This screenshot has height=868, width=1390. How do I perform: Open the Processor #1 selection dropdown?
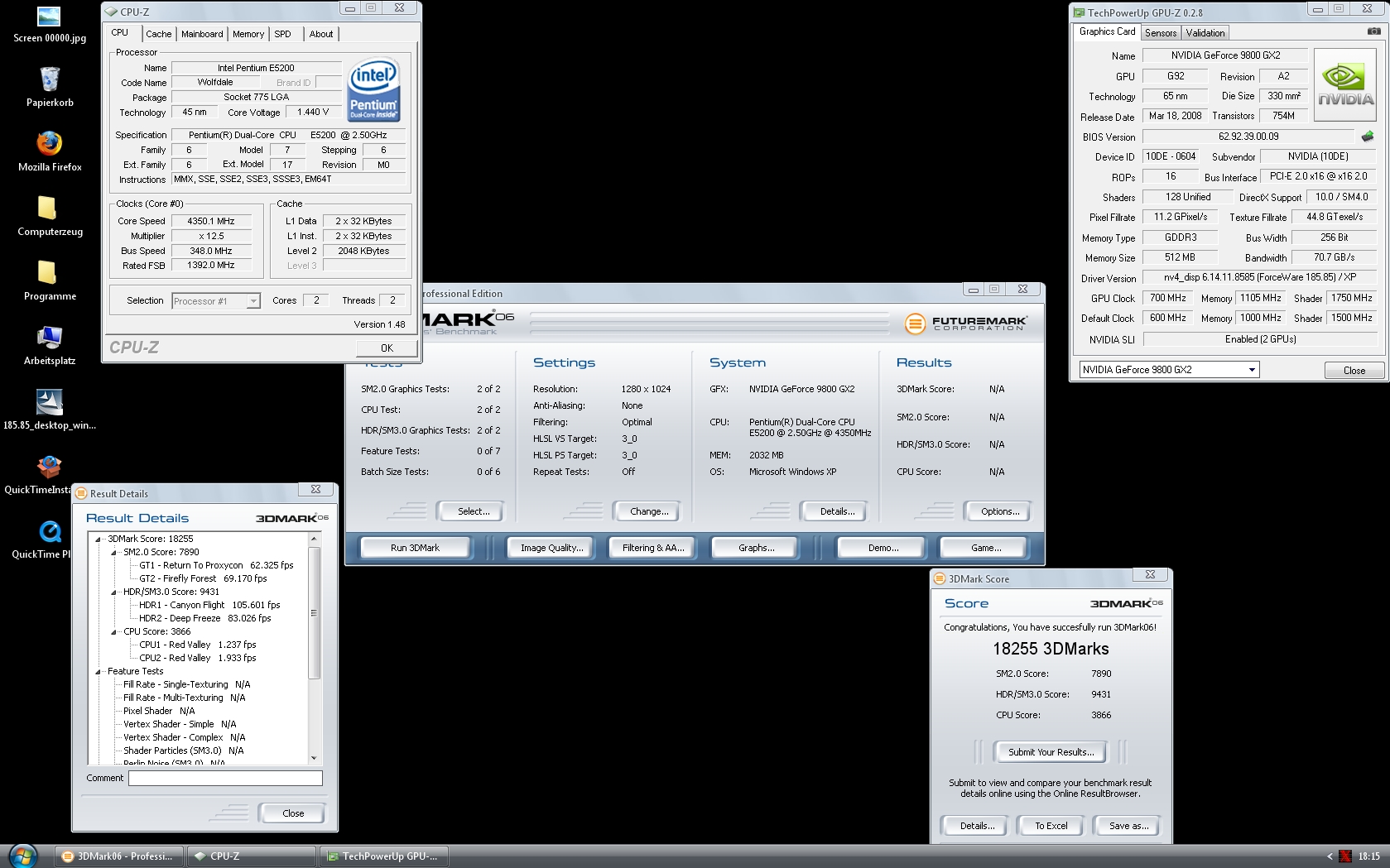(253, 301)
